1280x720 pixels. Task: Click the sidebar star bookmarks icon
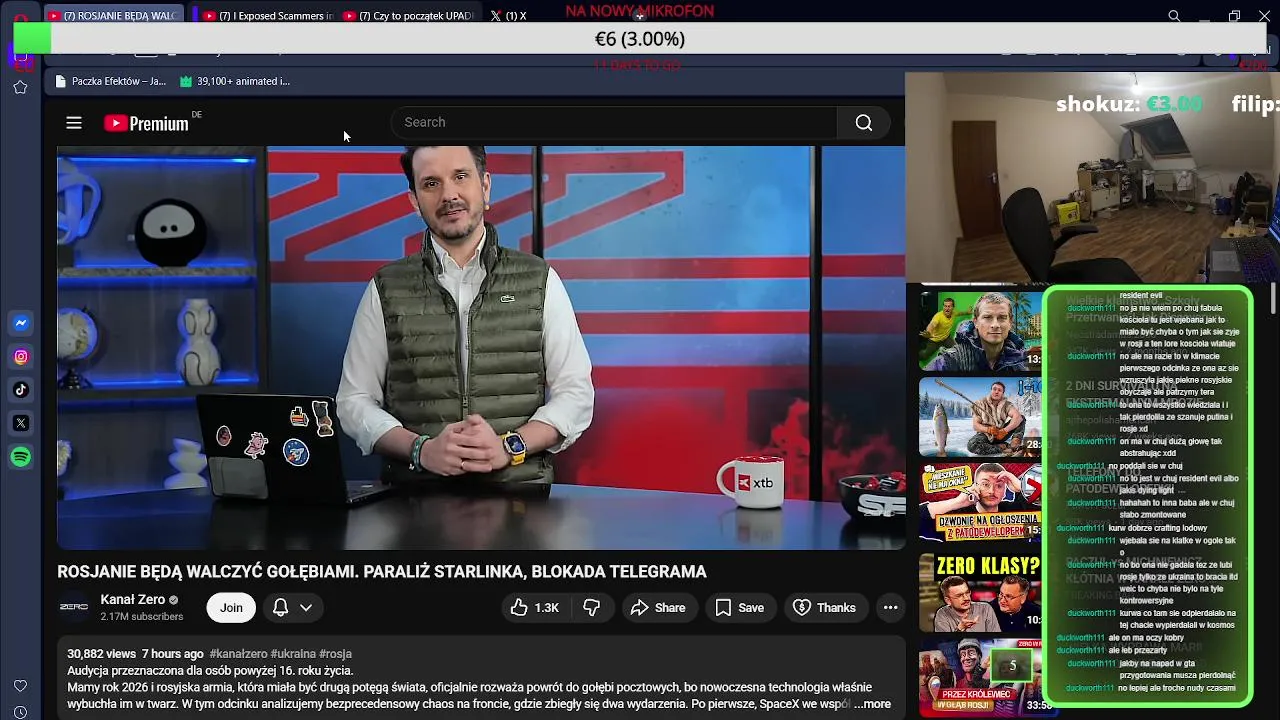(x=20, y=88)
